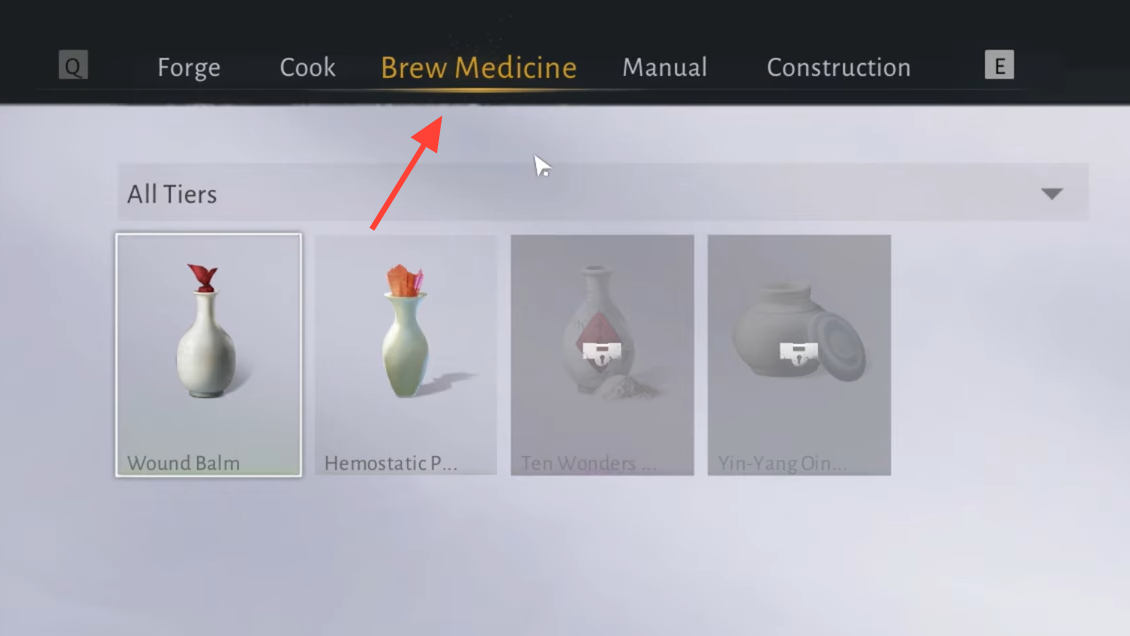Open the Brew Medicine tab
The width and height of the screenshot is (1130, 636).
pos(479,67)
